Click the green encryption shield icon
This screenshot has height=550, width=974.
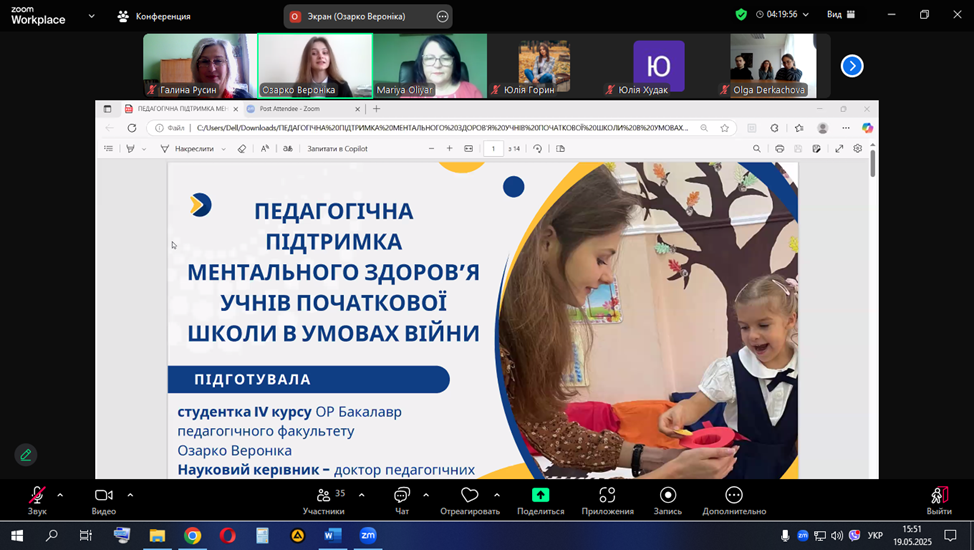[x=741, y=15]
